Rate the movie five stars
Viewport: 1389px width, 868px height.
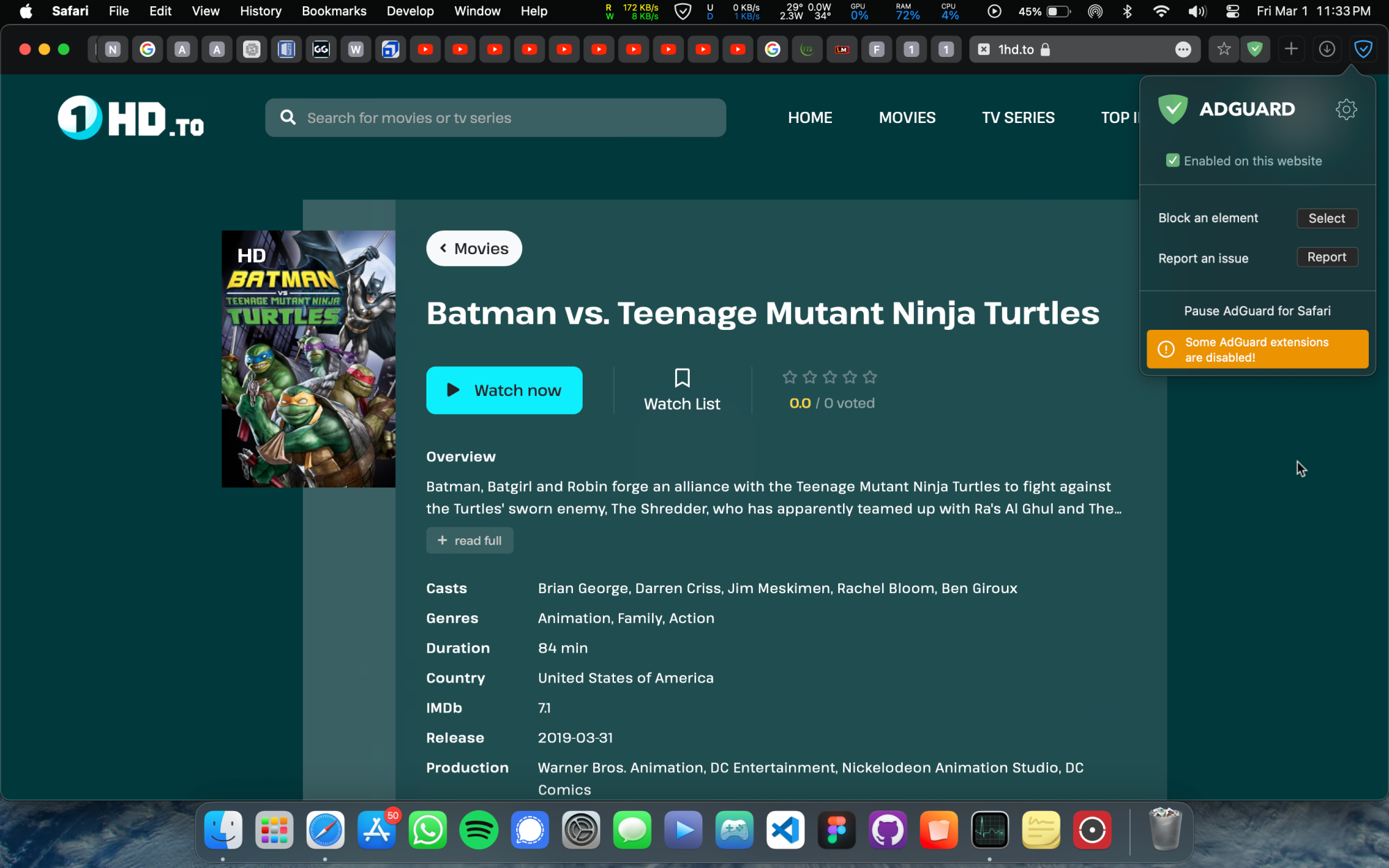point(870,377)
